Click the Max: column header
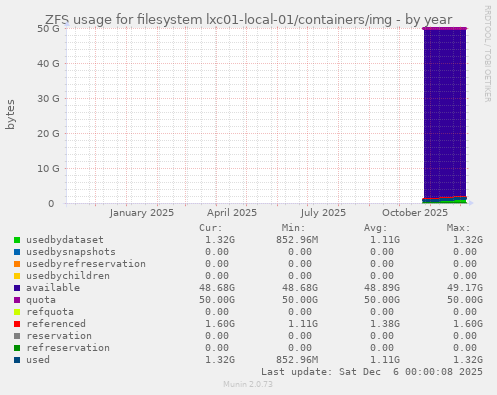This screenshot has width=497, height=395. tap(458, 228)
